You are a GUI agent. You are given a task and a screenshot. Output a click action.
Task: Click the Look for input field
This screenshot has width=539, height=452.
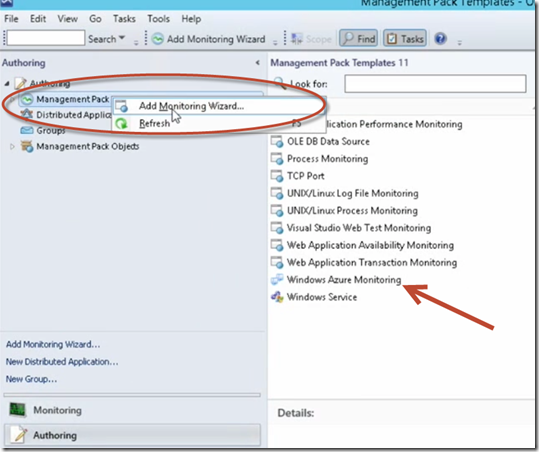(435, 84)
